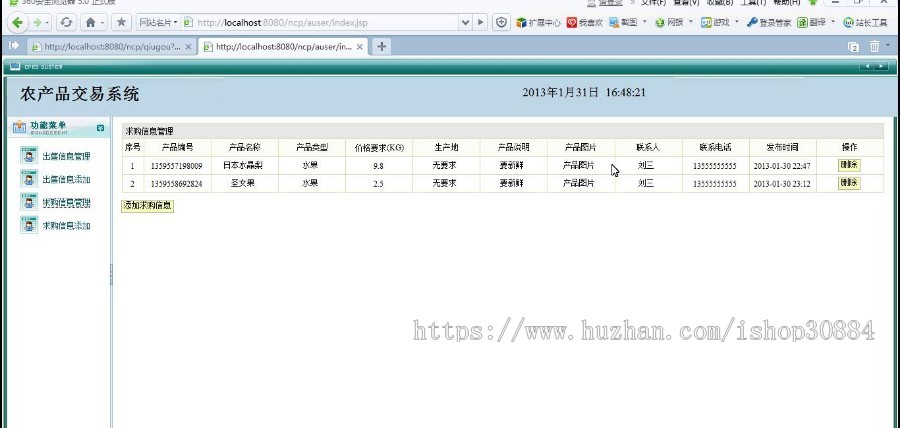Screen dimensions: 900x428
Task: Click the 翻译 translate tool
Action: 811,23
